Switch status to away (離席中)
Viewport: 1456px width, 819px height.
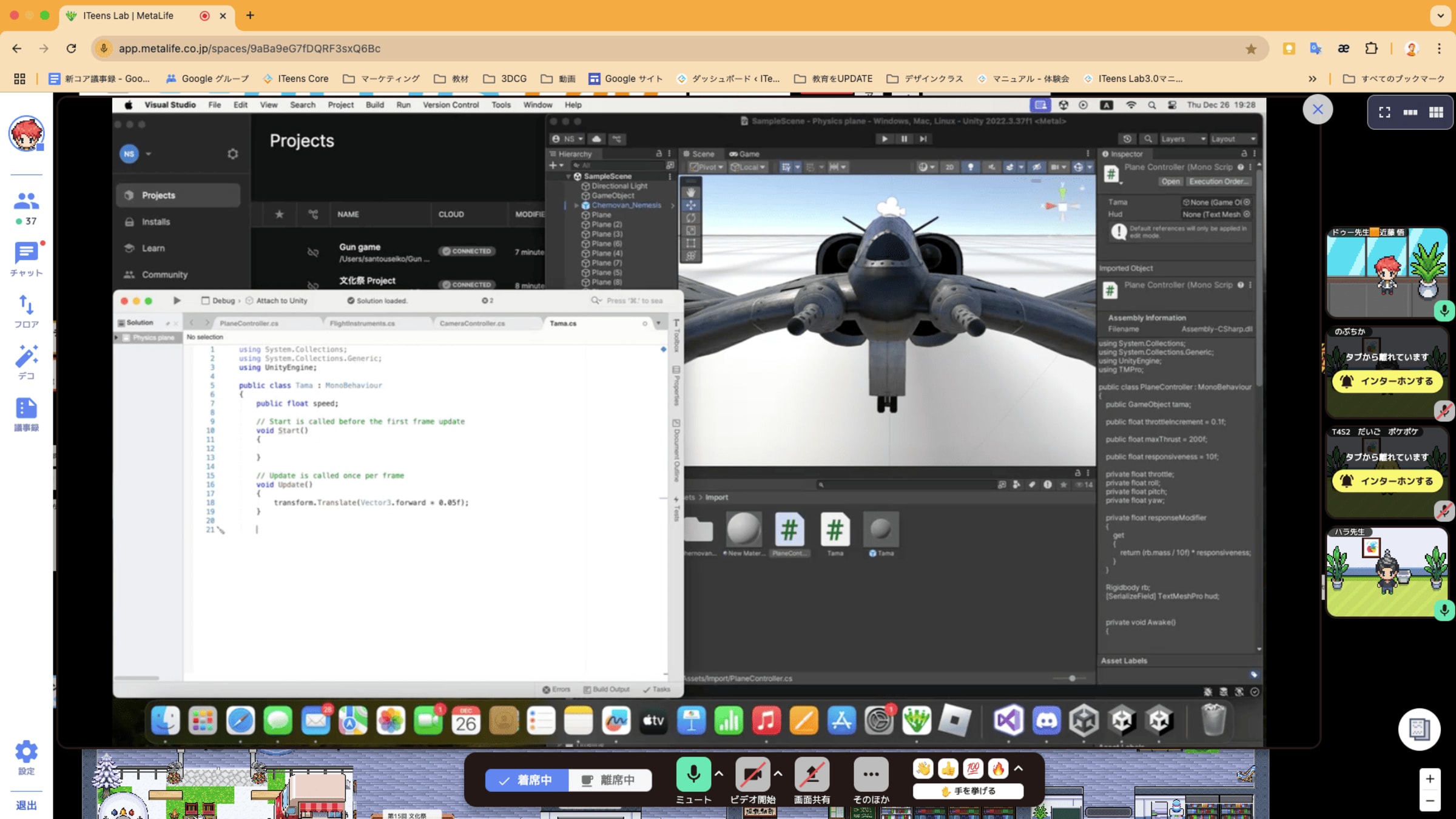point(609,780)
